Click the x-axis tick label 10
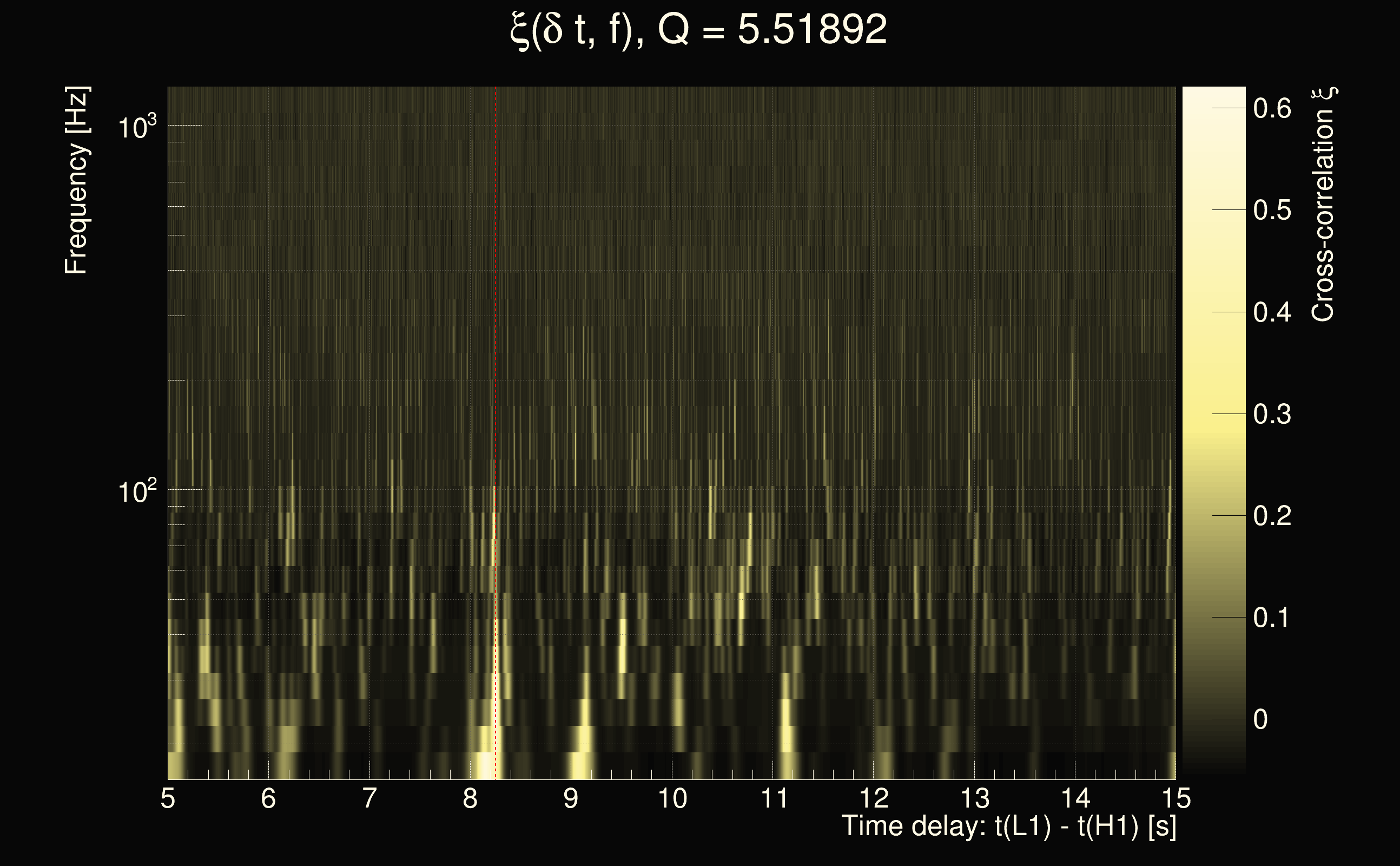Viewport: 1400px width, 866px height. (672, 798)
